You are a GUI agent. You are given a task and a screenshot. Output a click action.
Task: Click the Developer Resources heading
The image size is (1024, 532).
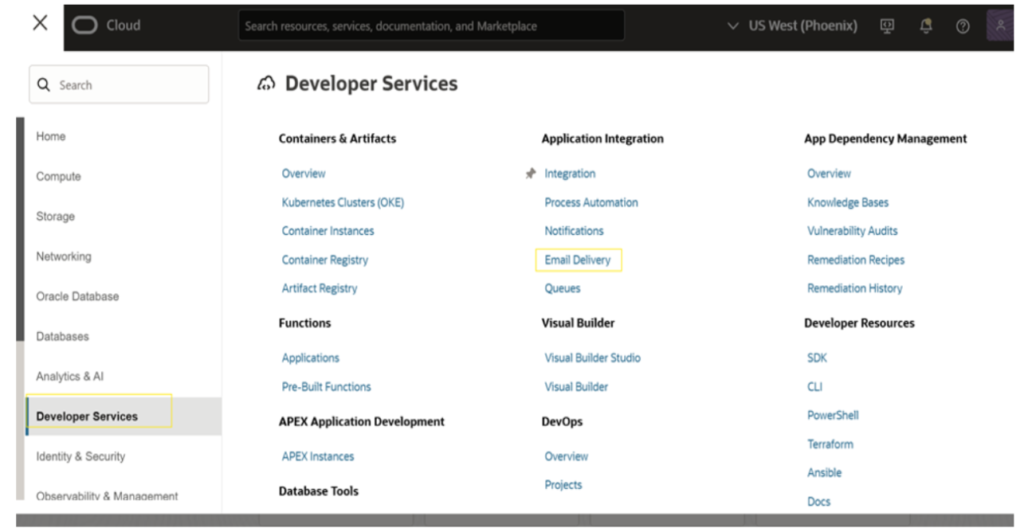pyautogui.click(x=859, y=323)
